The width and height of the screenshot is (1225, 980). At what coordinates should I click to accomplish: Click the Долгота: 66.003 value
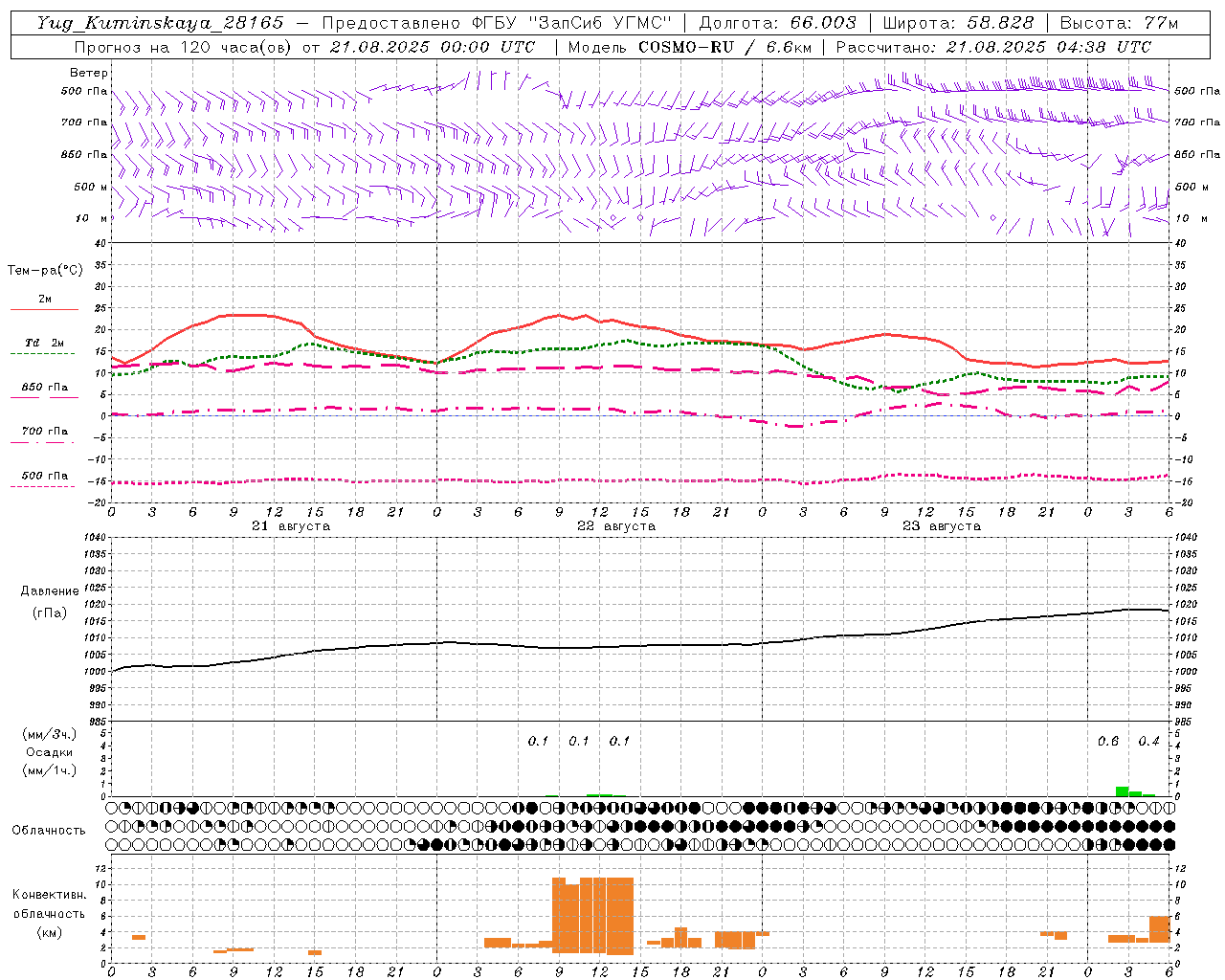click(777, 23)
